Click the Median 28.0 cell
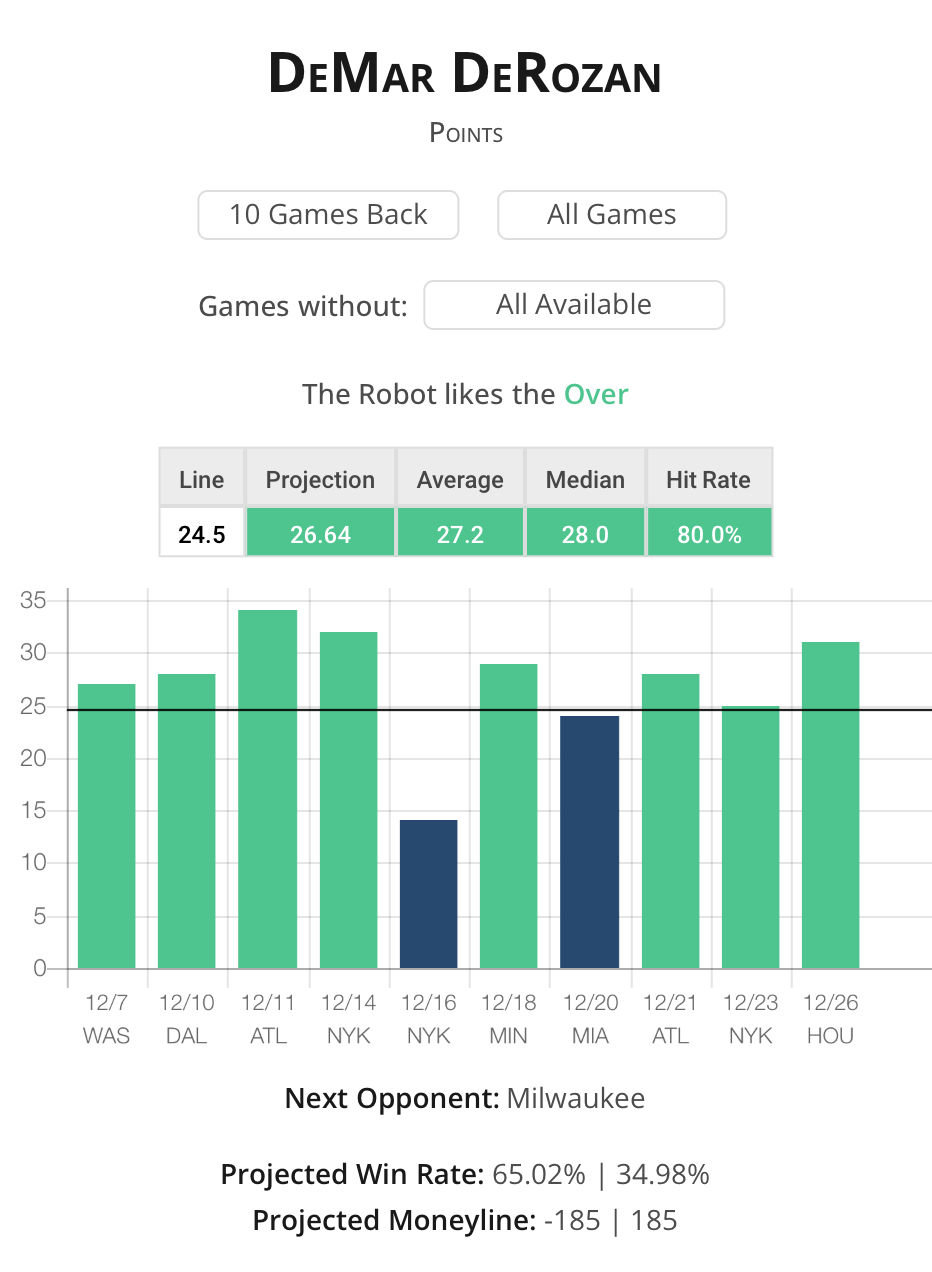Image resolution: width=932 pixels, height=1272 pixels. (585, 533)
